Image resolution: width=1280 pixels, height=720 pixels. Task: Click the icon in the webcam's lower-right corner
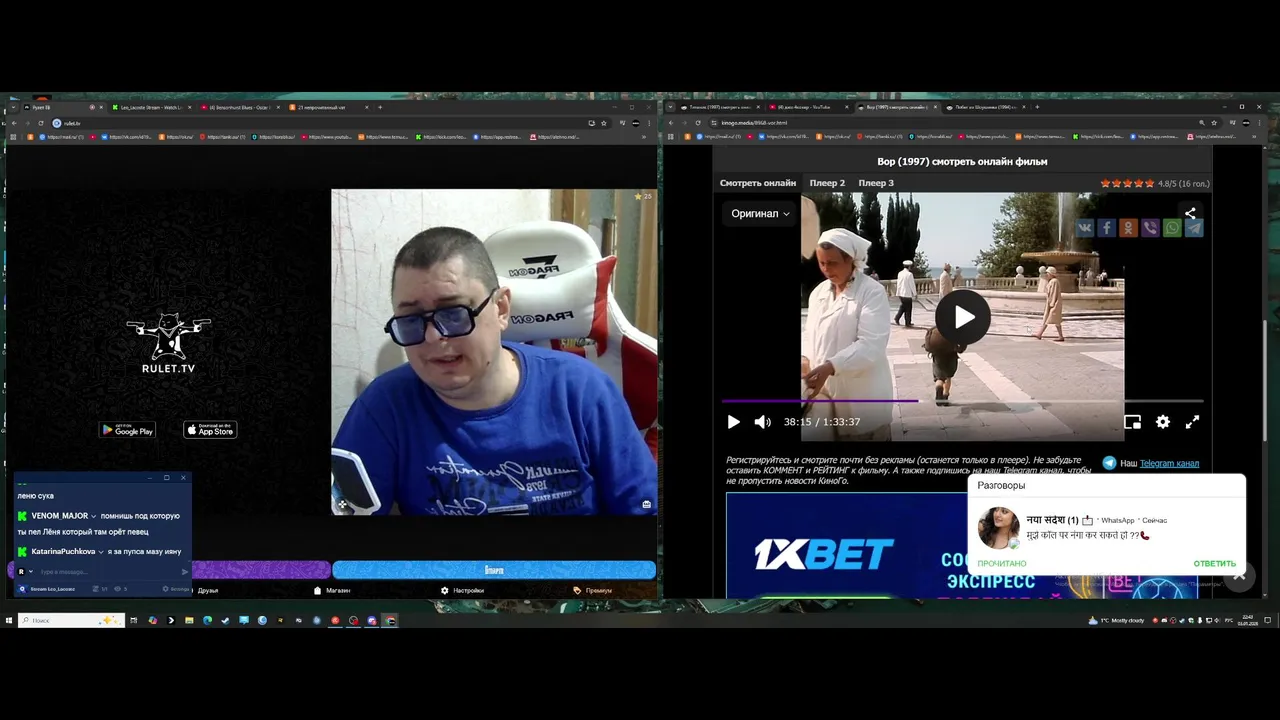646,504
